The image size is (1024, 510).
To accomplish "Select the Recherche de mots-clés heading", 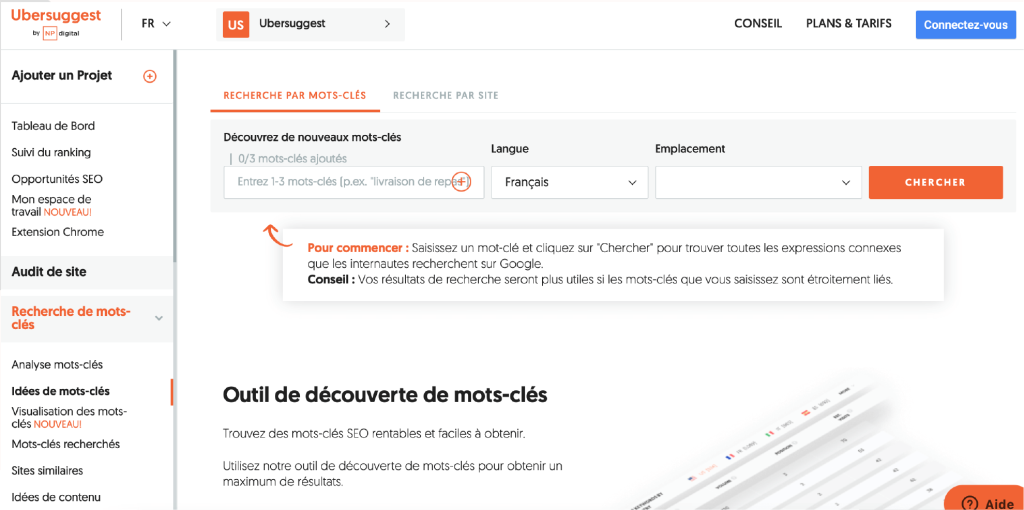I will 71,318.
